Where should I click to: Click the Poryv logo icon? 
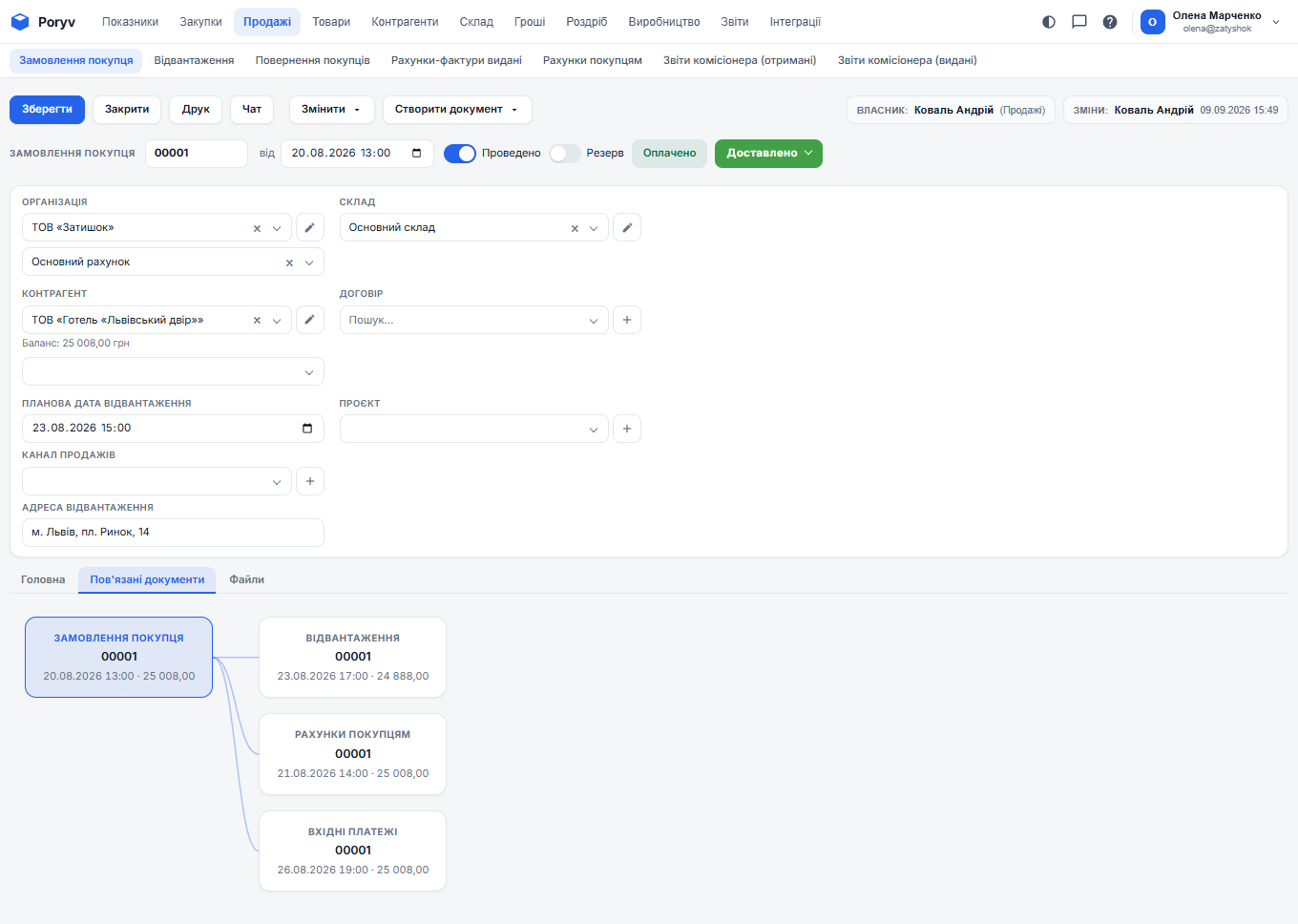[20, 22]
